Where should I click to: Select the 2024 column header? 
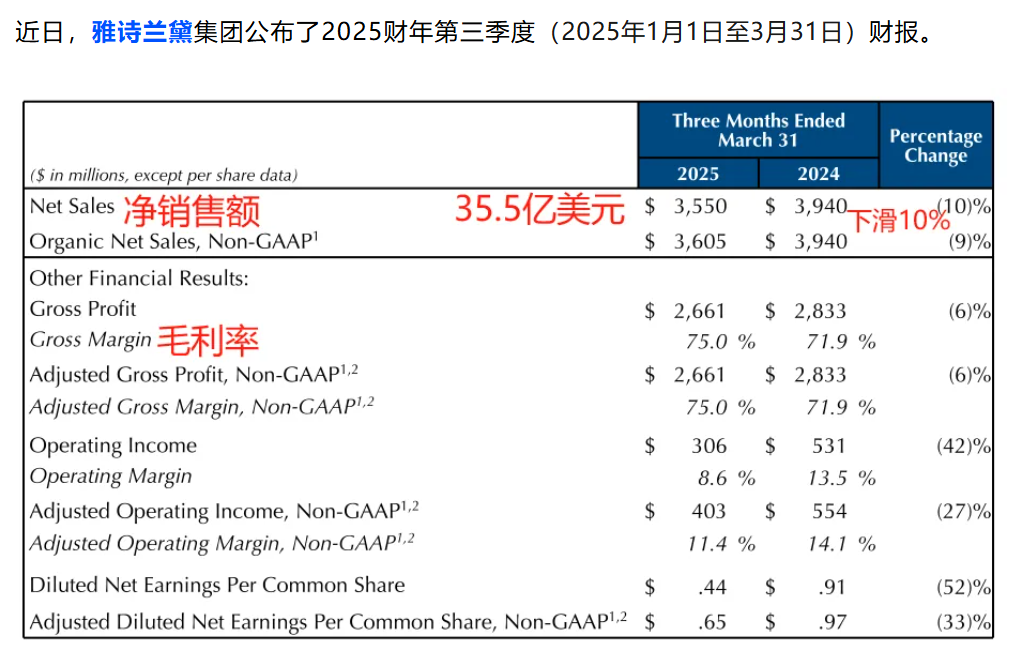[817, 172]
